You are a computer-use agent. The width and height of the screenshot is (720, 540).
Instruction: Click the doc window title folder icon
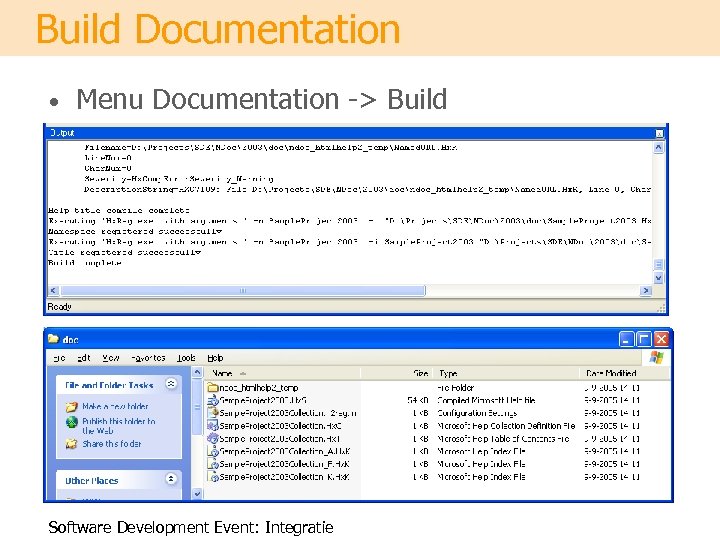point(53,339)
